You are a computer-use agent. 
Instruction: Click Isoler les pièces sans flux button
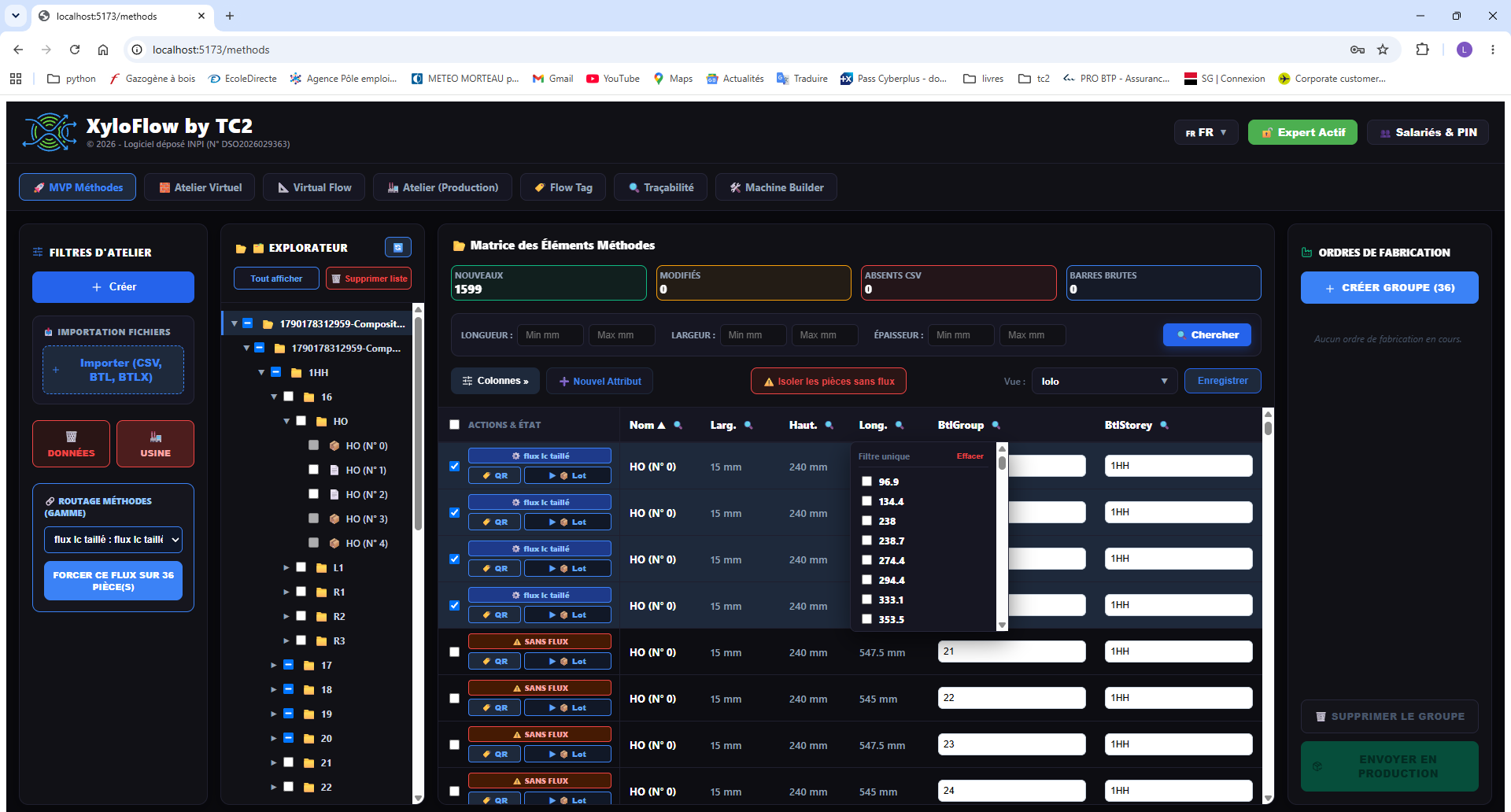[x=829, y=381]
